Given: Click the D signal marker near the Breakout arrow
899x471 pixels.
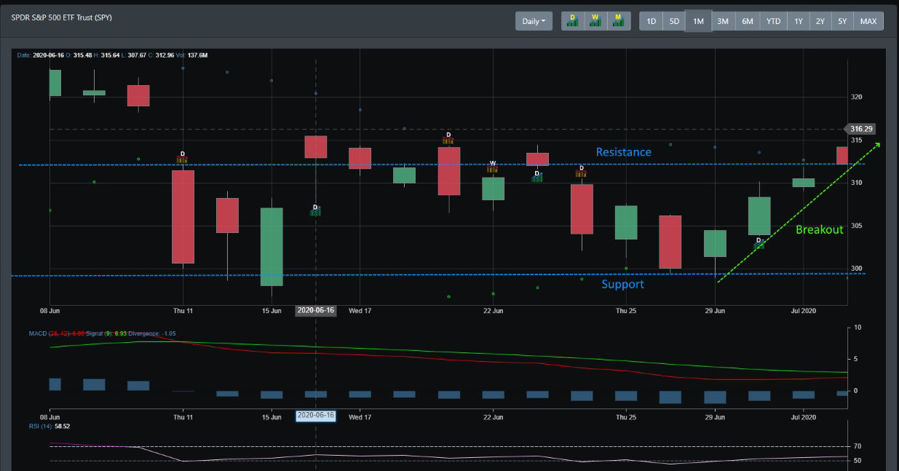Looking at the screenshot, I should pos(759,243).
